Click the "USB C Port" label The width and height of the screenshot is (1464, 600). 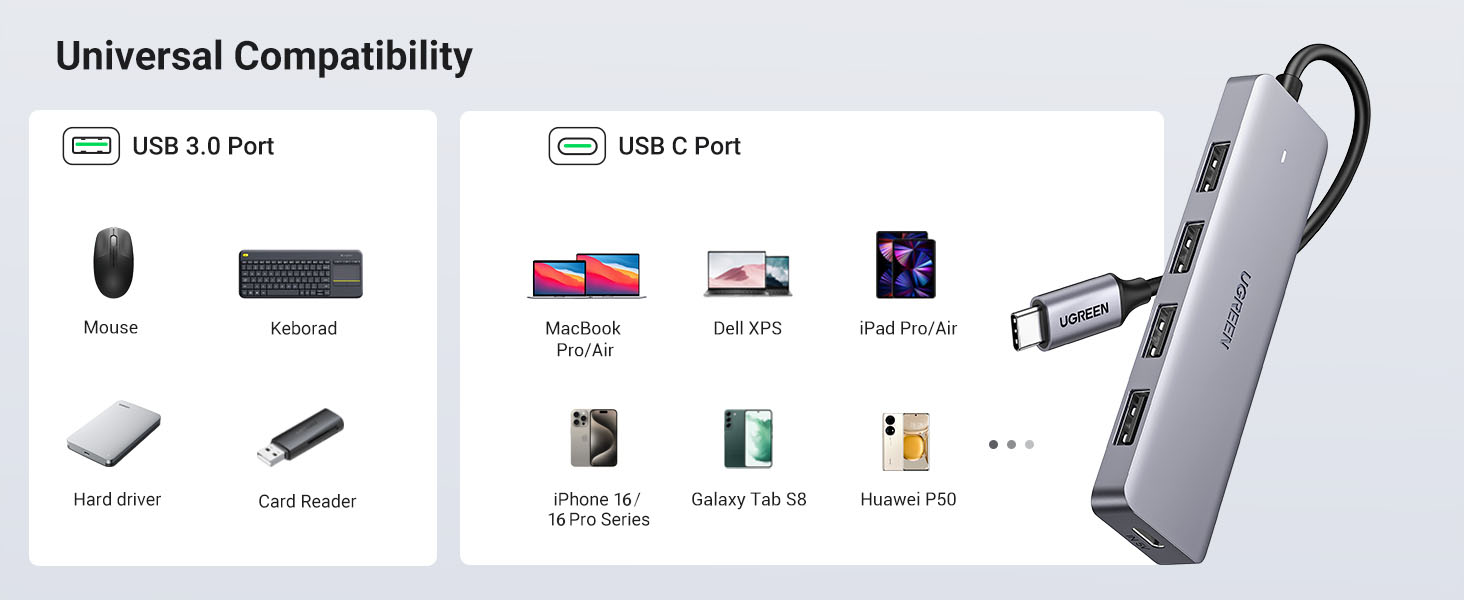point(679,146)
